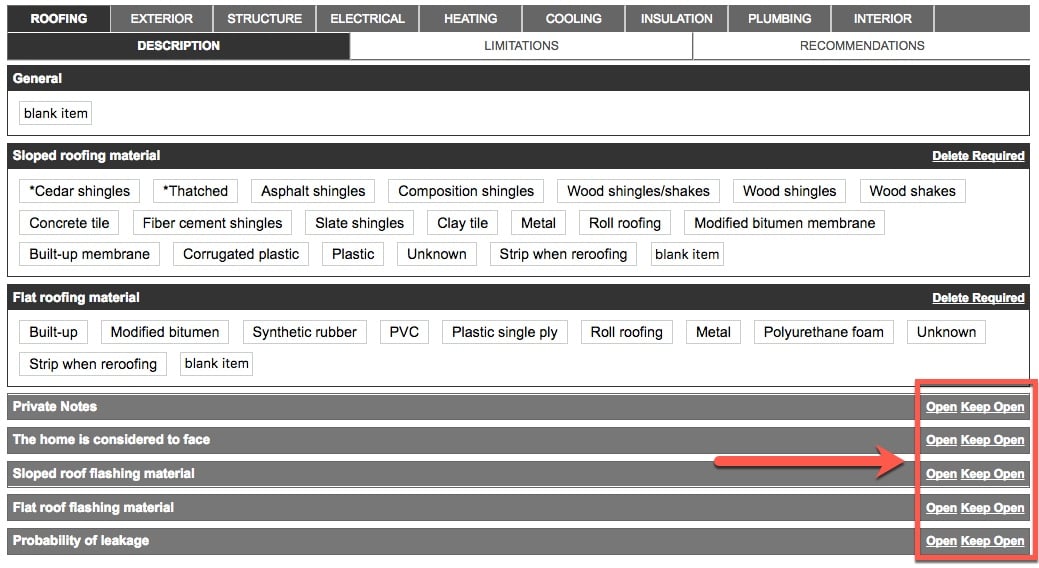This screenshot has height=568, width=1039.
Task: Open the Probability of leakage section
Action: point(940,541)
